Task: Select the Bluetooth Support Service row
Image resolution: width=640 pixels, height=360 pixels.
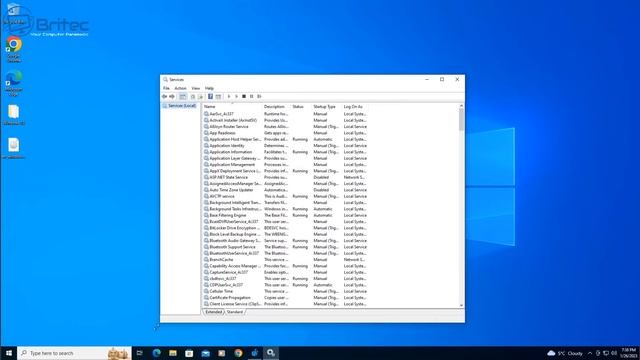Action: pyautogui.click(x=285, y=247)
